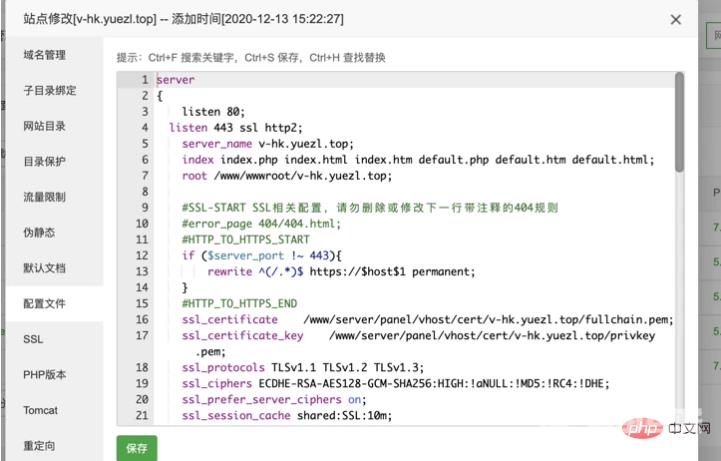This screenshot has height=461, width=721.
Task: Click line number 1 in the editor gutter
Action: (x=145, y=80)
